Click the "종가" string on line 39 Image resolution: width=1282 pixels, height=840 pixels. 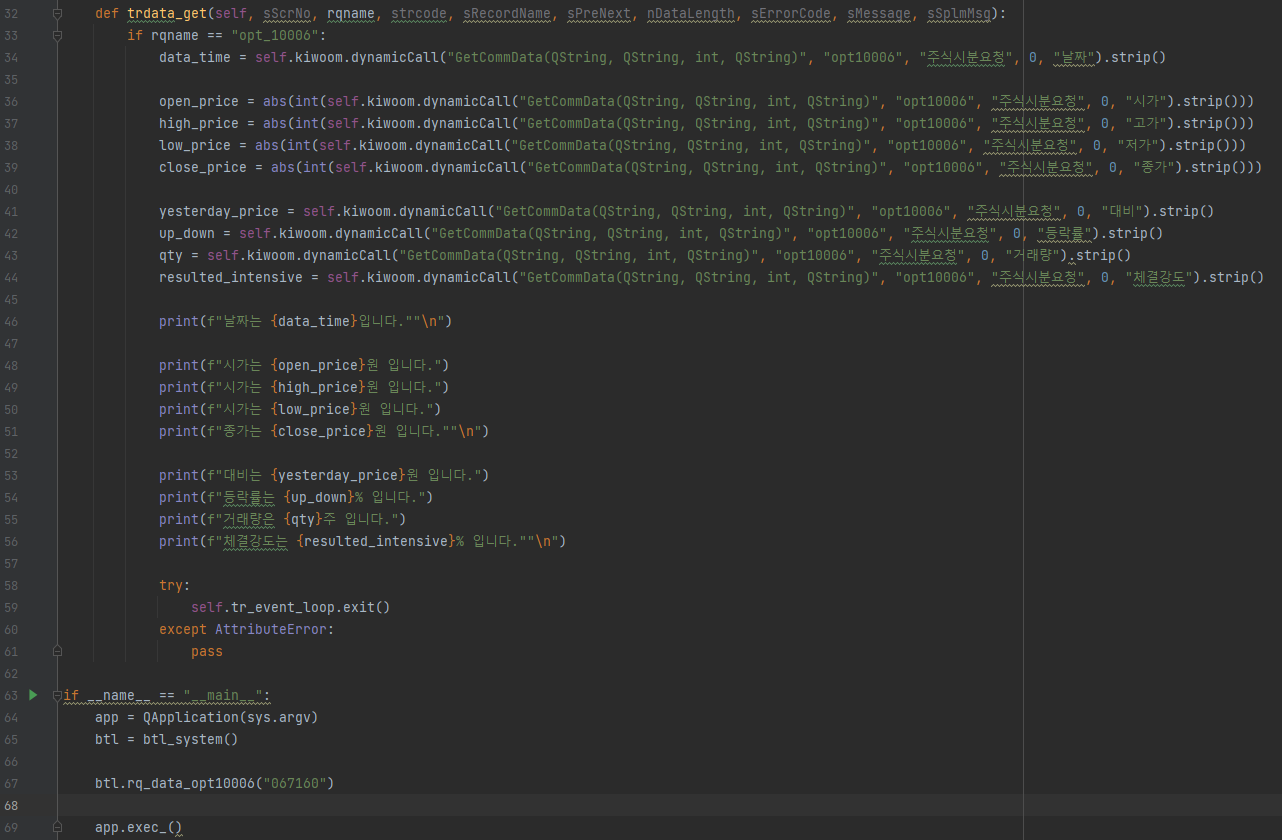[x=1156, y=167]
